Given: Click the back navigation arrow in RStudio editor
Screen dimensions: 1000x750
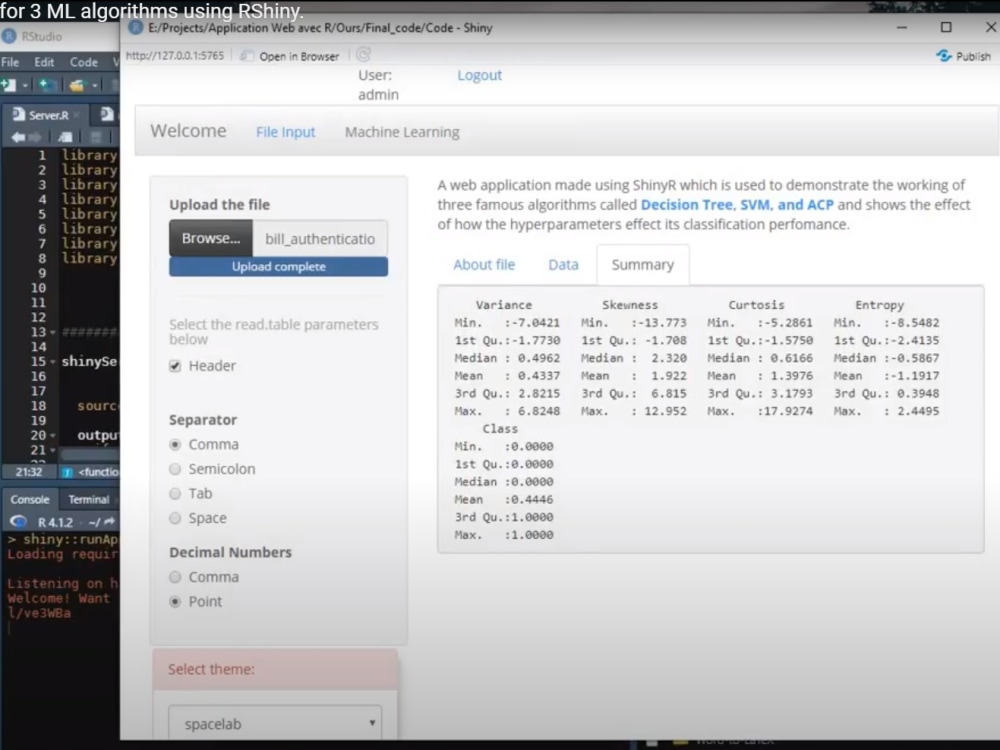Looking at the screenshot, I should [x=18, y=137].
